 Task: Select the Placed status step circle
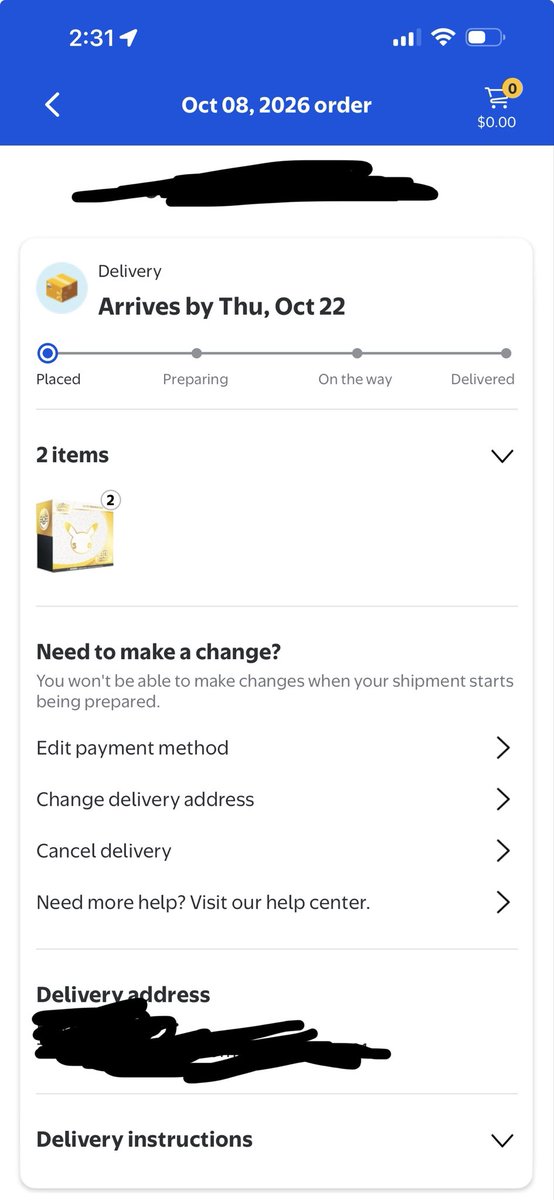click(47, 353)
